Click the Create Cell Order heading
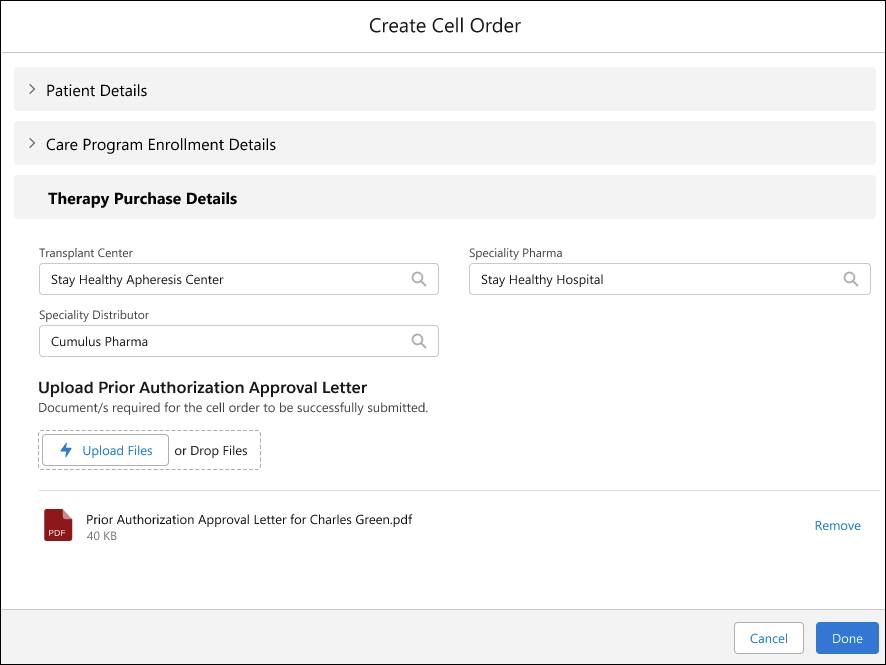This screenshot has width=886, height=665. [445, 25]
